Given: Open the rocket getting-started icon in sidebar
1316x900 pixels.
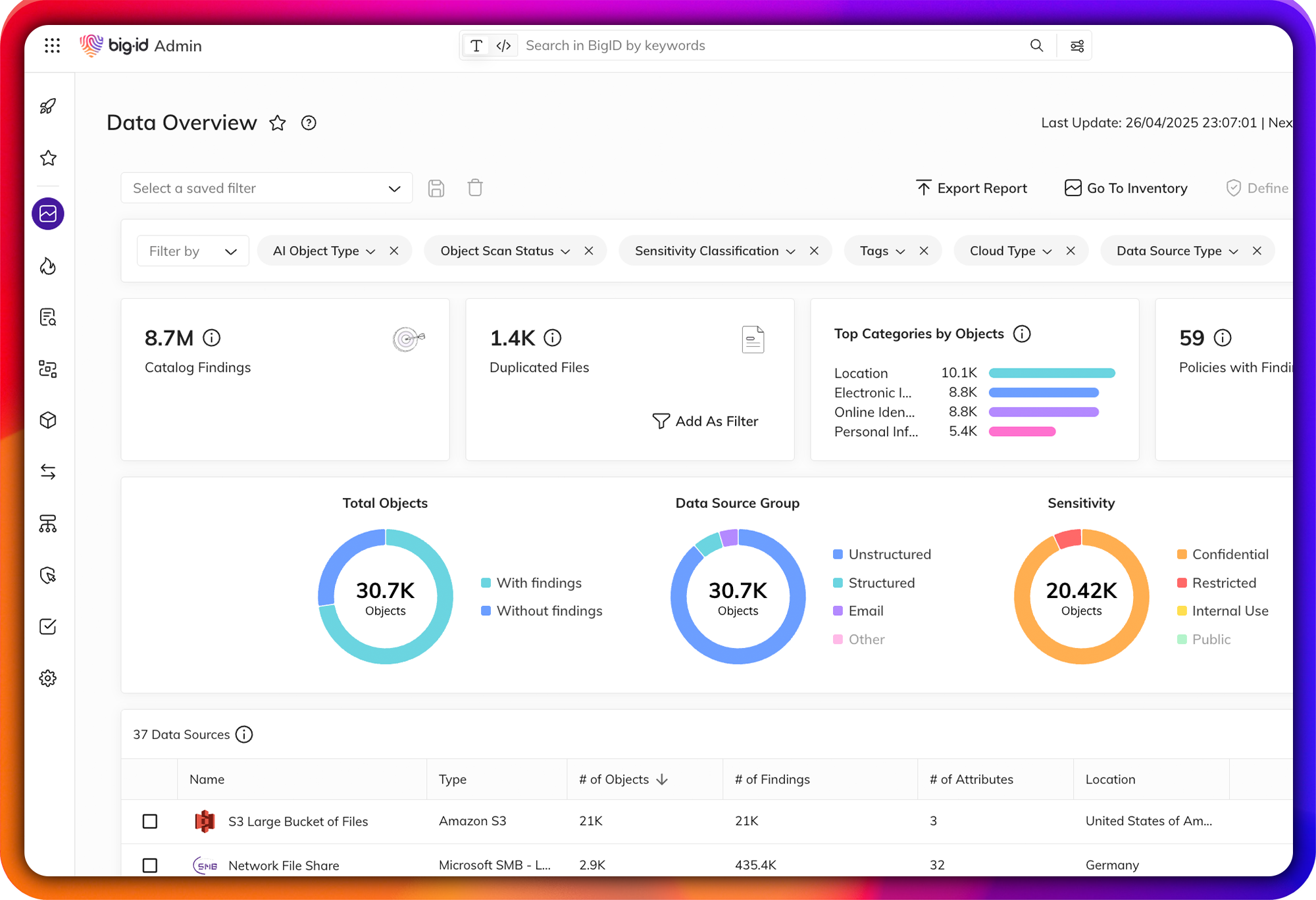Looking at the screenshot, I should [x=48, y=106].
